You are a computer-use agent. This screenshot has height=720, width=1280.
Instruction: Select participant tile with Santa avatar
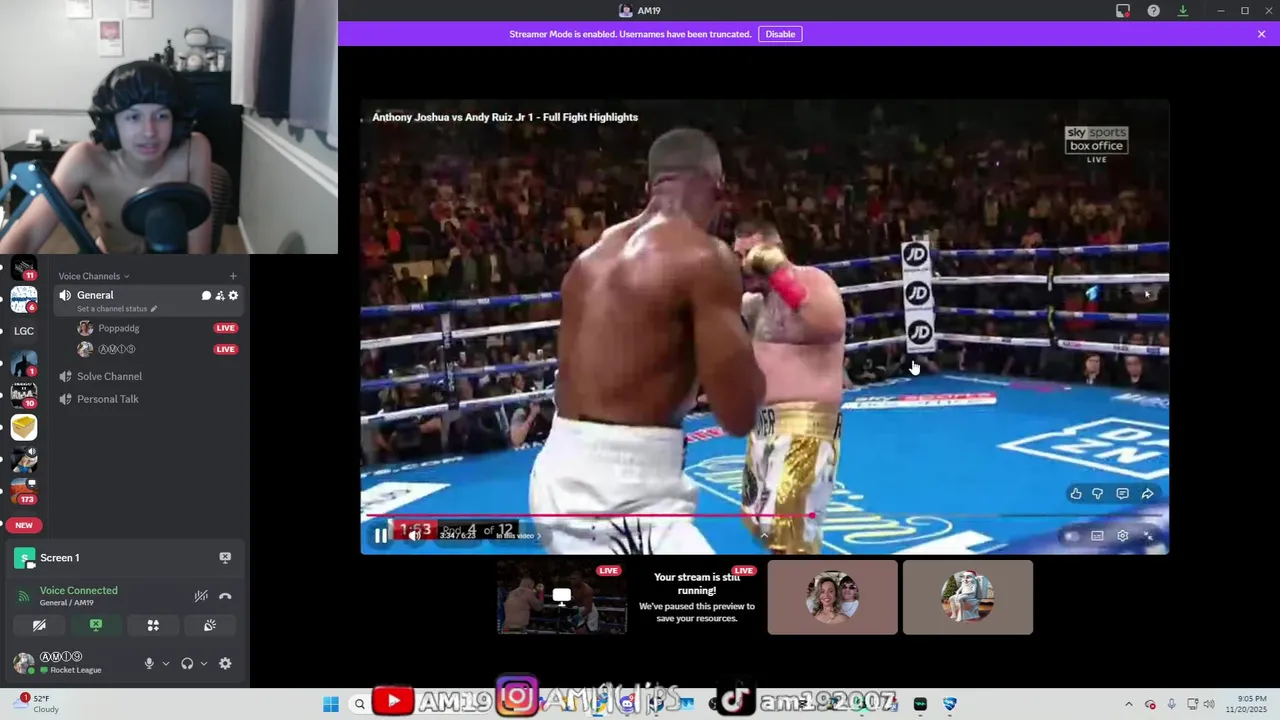tap(968, 597)
